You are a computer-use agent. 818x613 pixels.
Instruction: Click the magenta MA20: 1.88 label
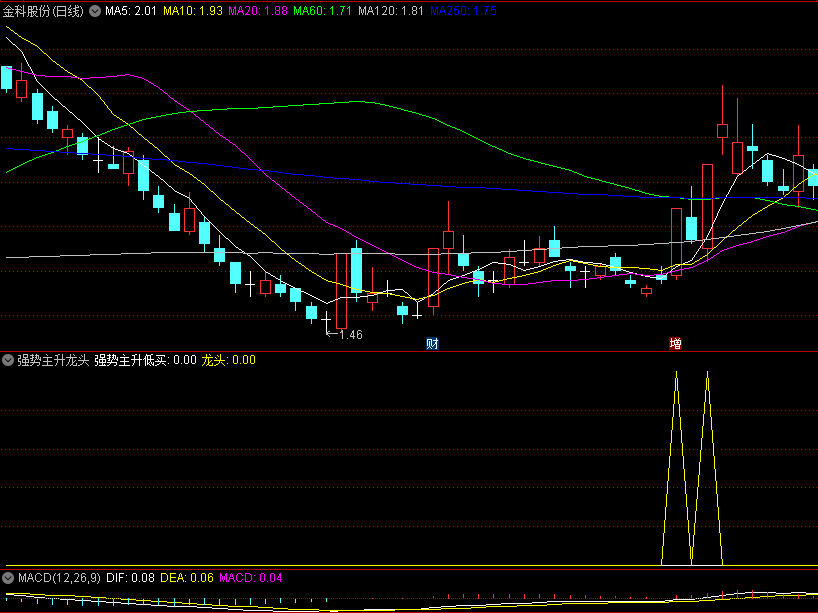(258, 11)
